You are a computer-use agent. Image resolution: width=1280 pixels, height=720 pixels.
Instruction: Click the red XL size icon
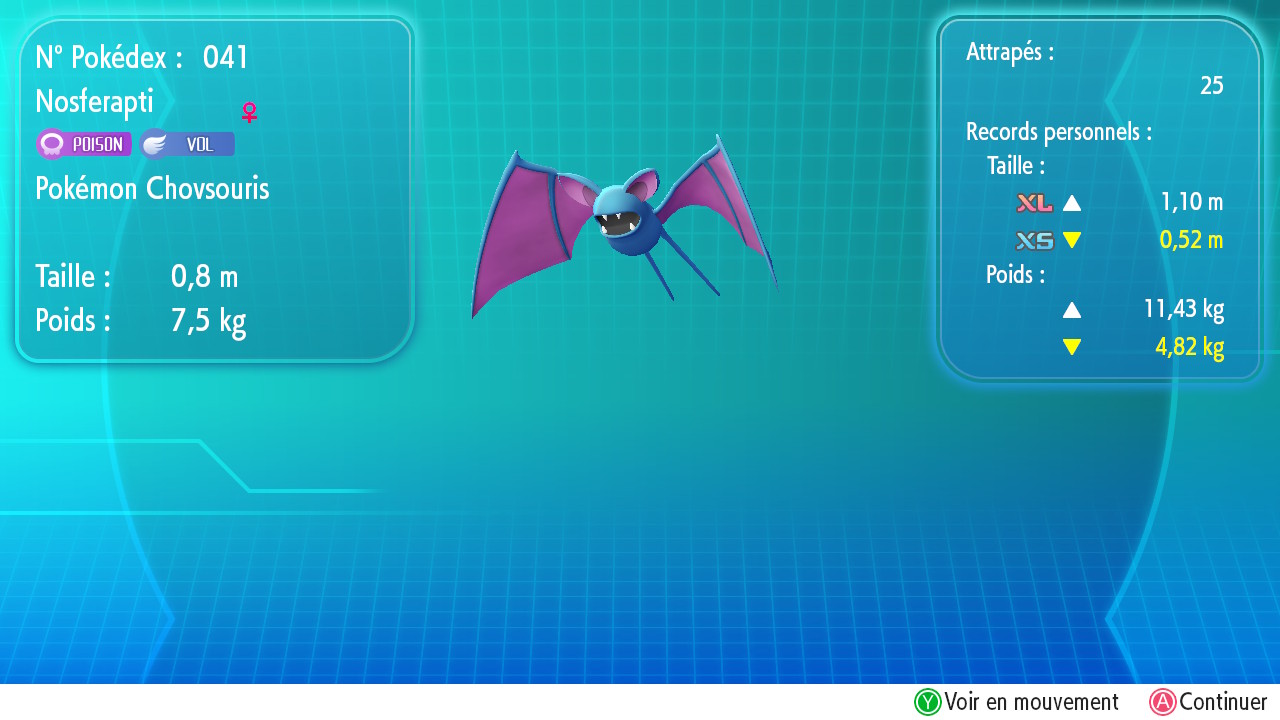point(1034,203)
